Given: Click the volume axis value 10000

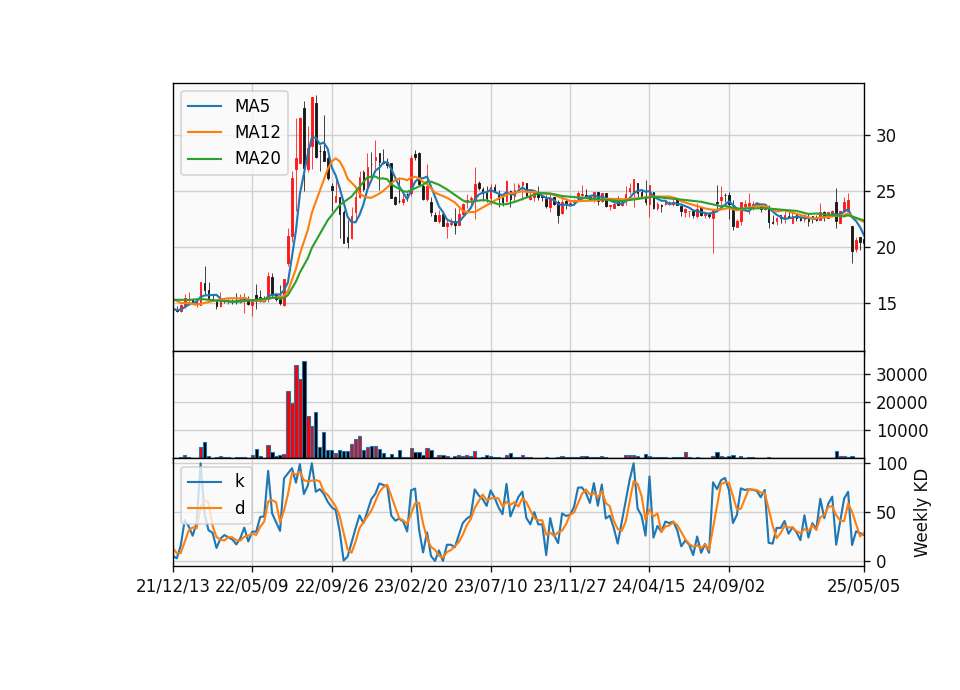Looking at the screenshot, I should click(902, 431).
